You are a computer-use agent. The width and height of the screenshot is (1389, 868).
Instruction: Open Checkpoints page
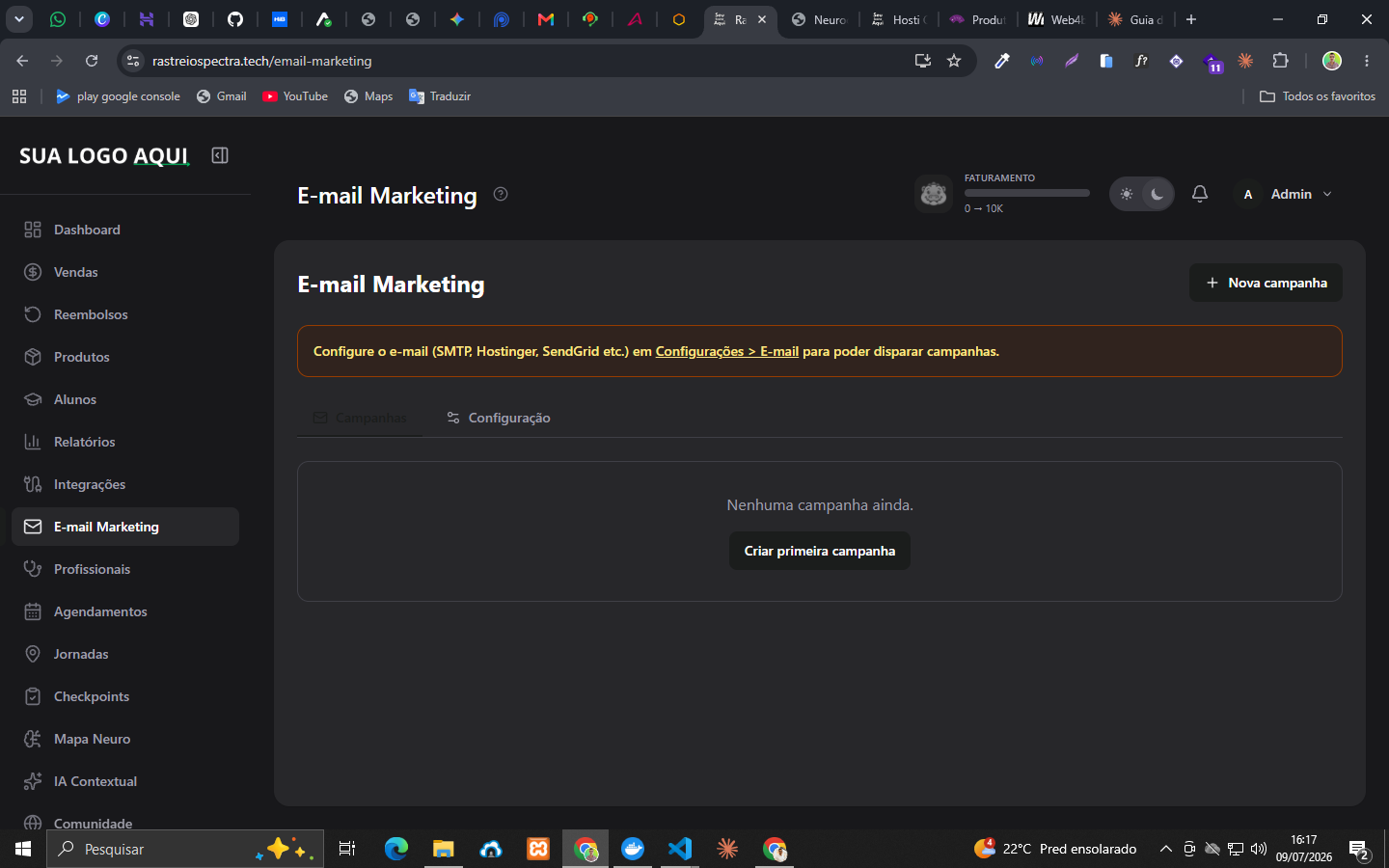point(125,696)
